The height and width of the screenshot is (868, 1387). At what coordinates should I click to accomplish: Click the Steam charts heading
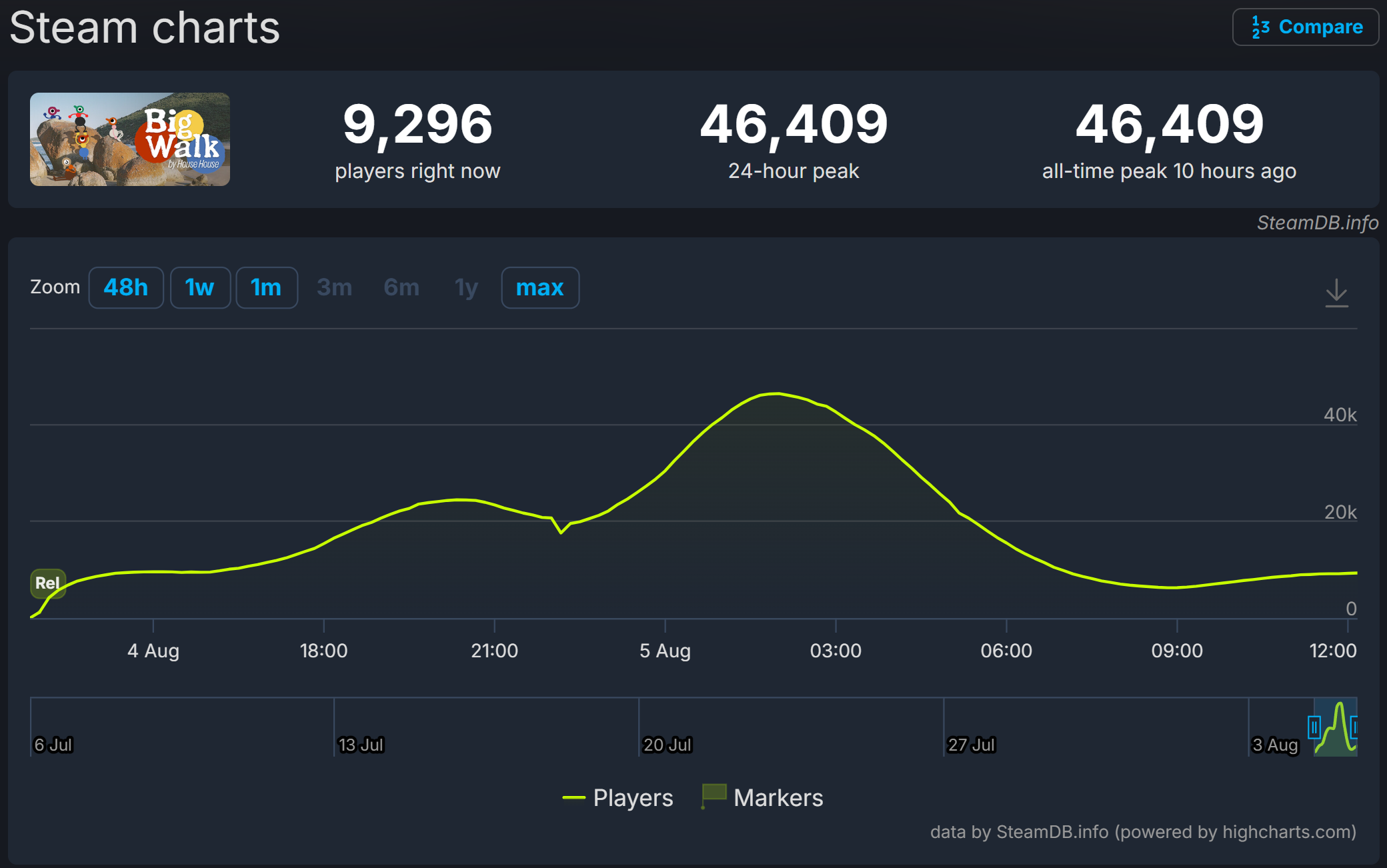pos(145,28)
